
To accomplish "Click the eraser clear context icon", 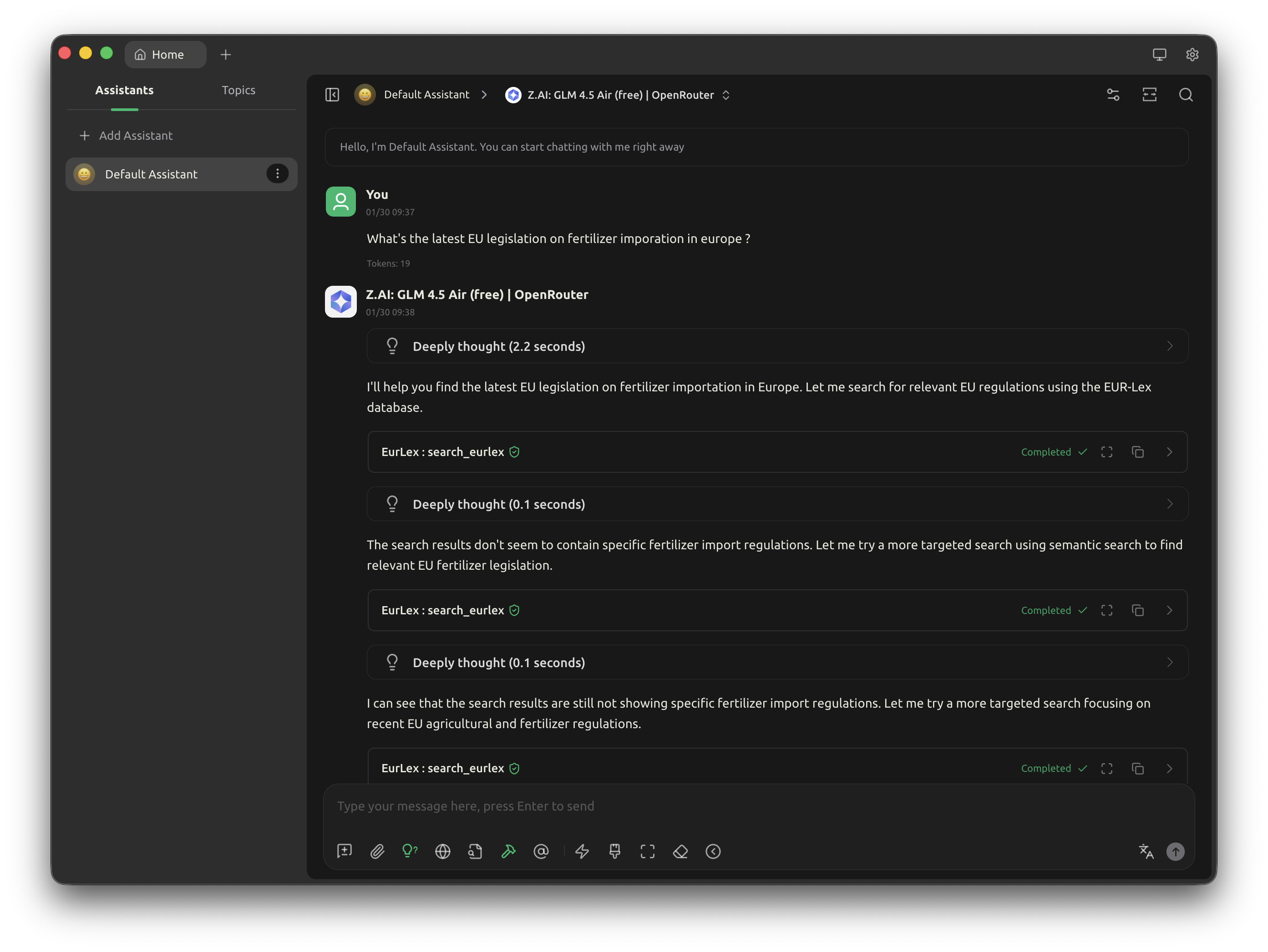I will tap(680, 851).
